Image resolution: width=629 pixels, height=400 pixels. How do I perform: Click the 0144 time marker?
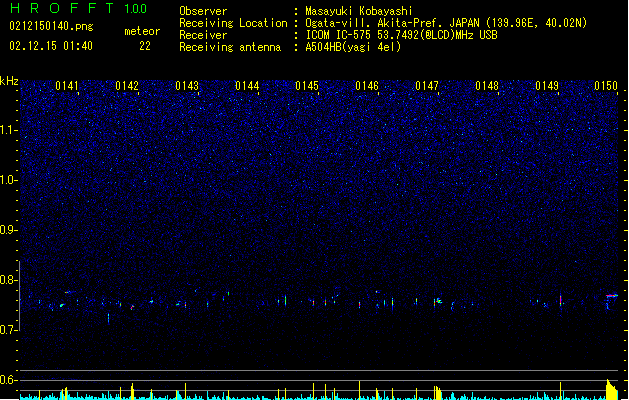[x=247, y=86]
